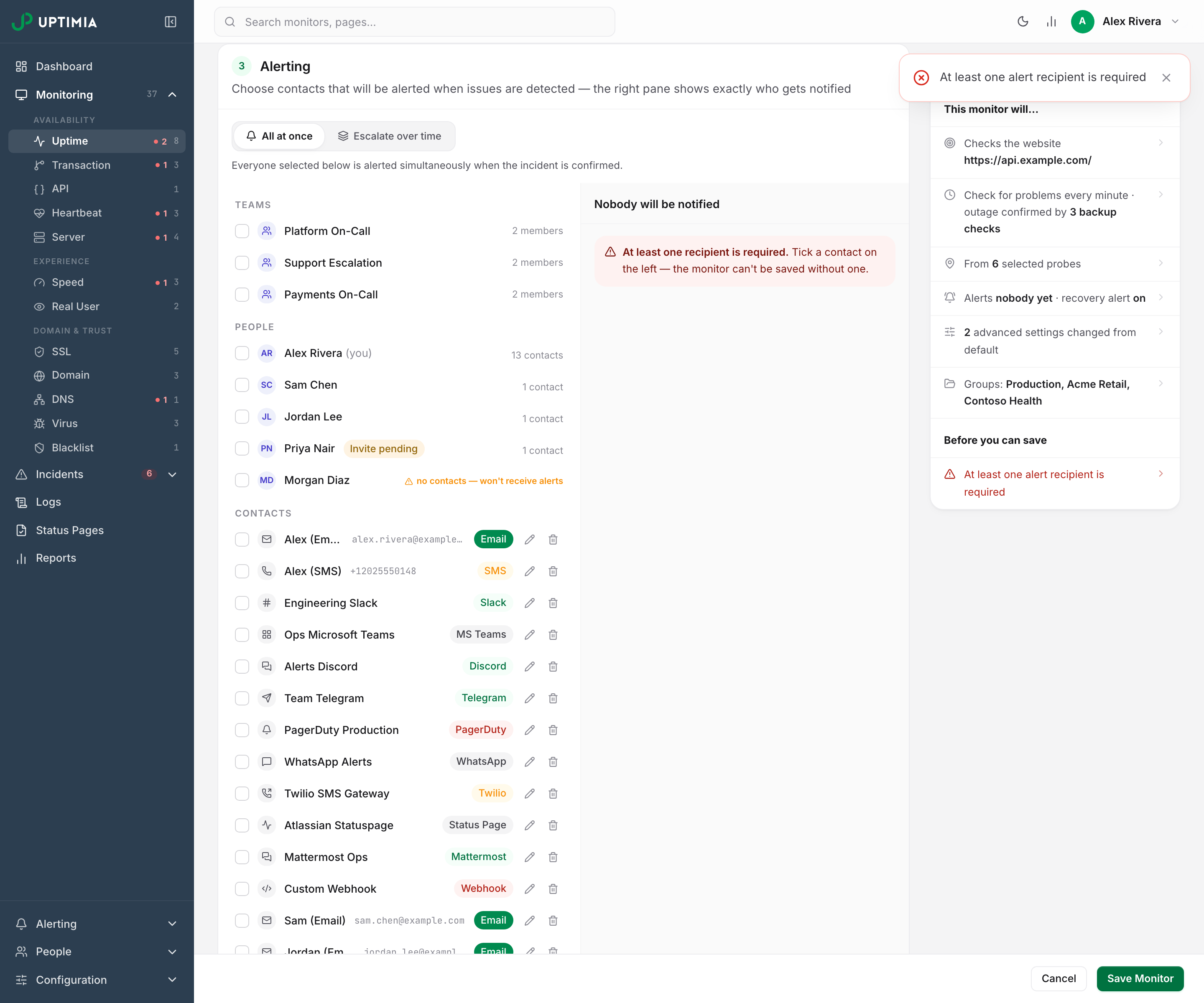
Task: Collapse the sidebar with the panel icon
Action: [x=170, y=22]
